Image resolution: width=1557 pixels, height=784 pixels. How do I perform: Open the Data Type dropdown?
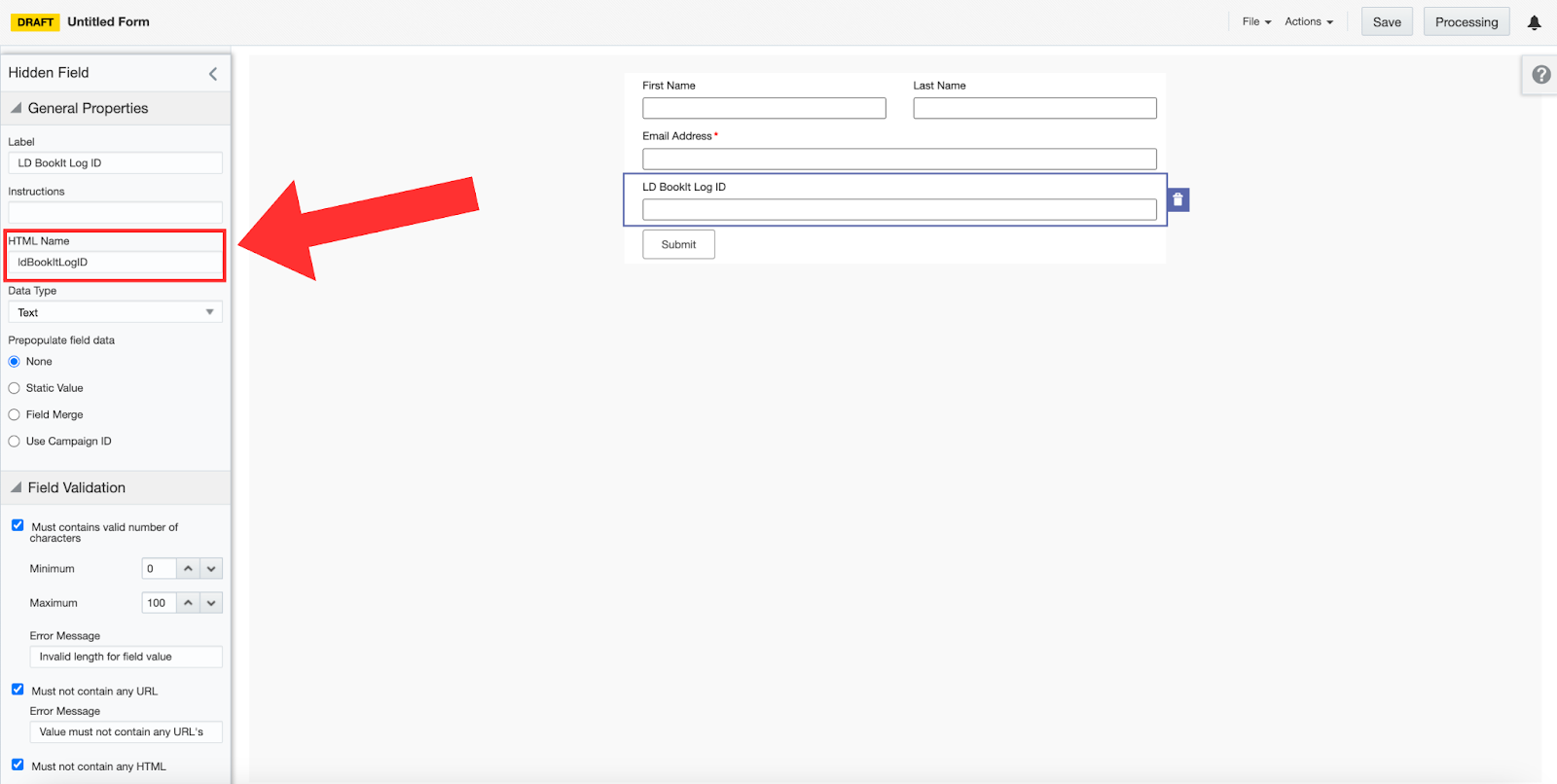pyautogui.click(x=115, y=312)
